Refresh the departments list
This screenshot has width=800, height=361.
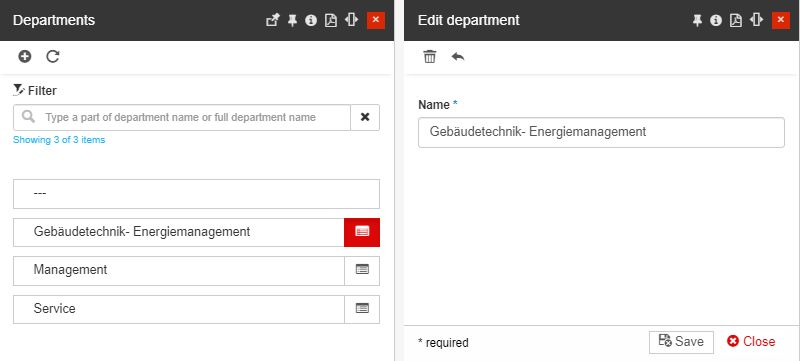pyautogui.click(x=53, y=57)
